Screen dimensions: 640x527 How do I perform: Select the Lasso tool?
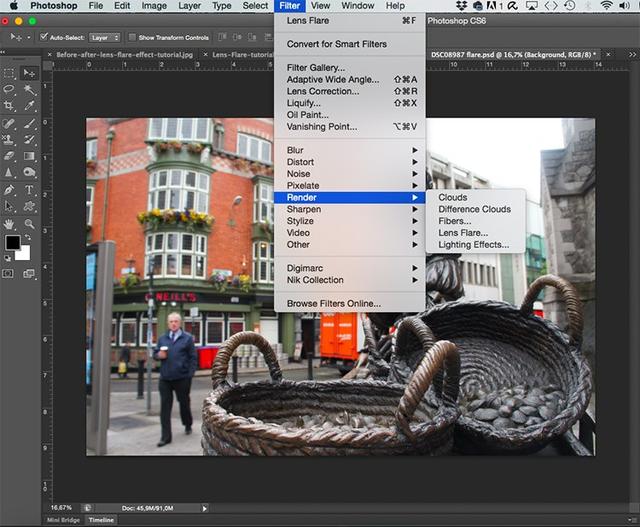tap(10, 90)
